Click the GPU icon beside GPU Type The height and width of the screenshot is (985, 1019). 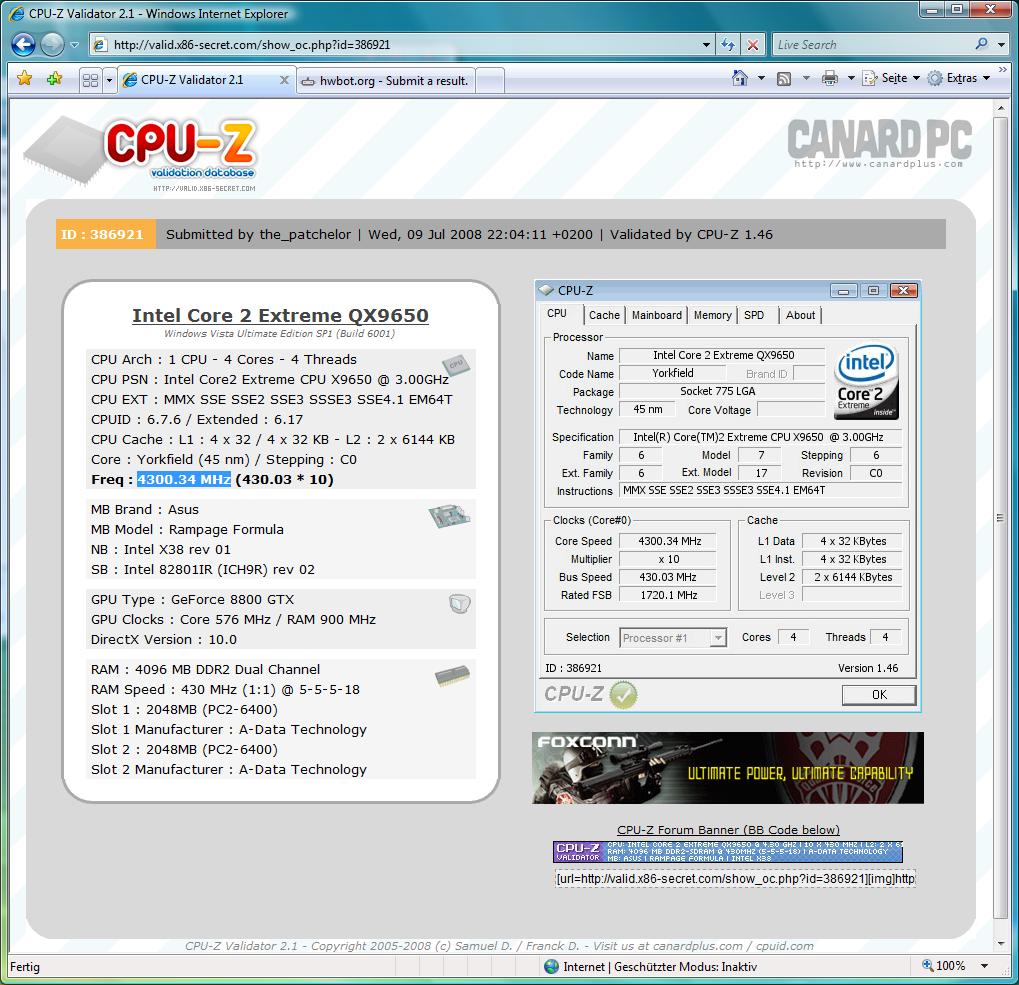coord(459,604)
